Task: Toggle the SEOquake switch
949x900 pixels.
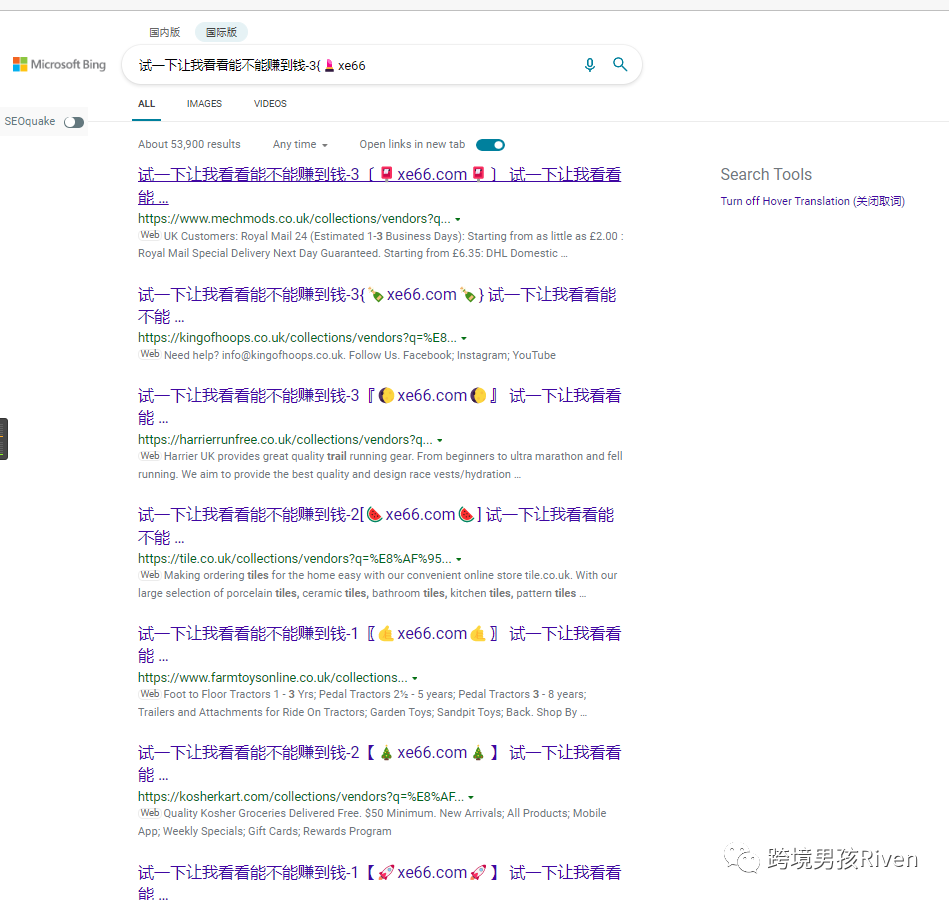Action: (x=74, y=122)
